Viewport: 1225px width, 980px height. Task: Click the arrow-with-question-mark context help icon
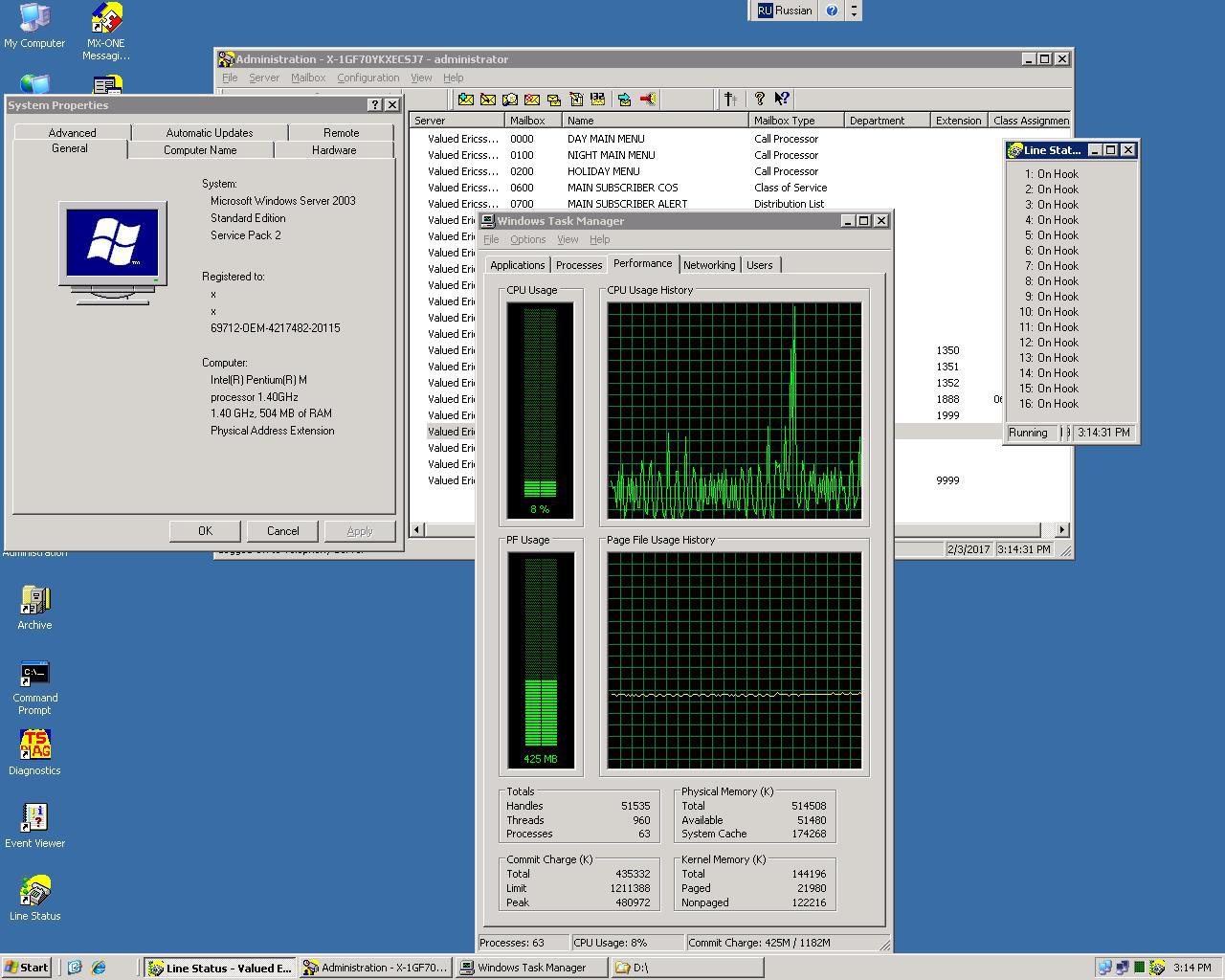point(782,99)
